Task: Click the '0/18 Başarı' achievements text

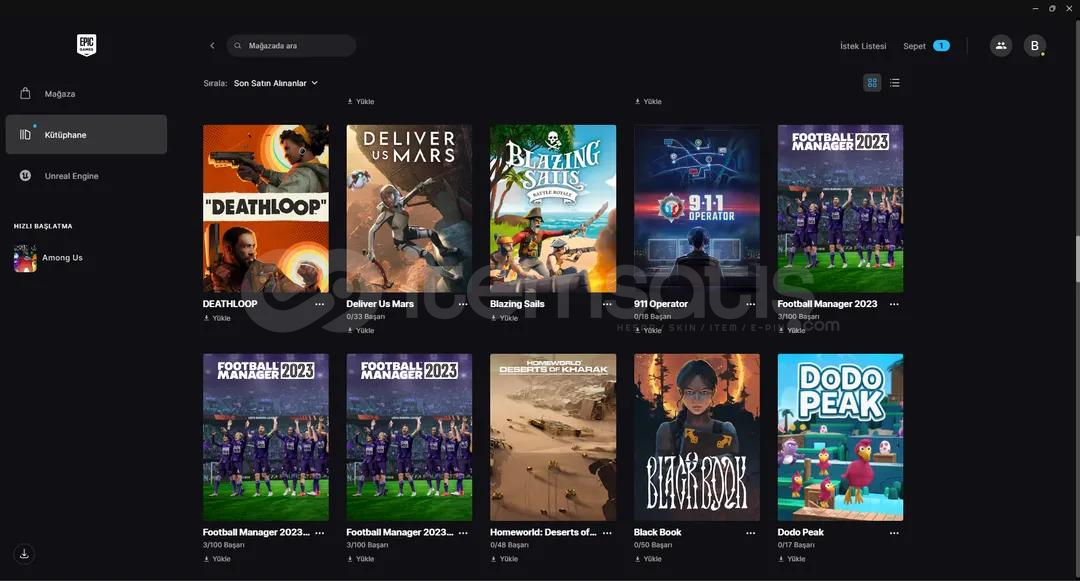Action: click(x=652, y=317)
